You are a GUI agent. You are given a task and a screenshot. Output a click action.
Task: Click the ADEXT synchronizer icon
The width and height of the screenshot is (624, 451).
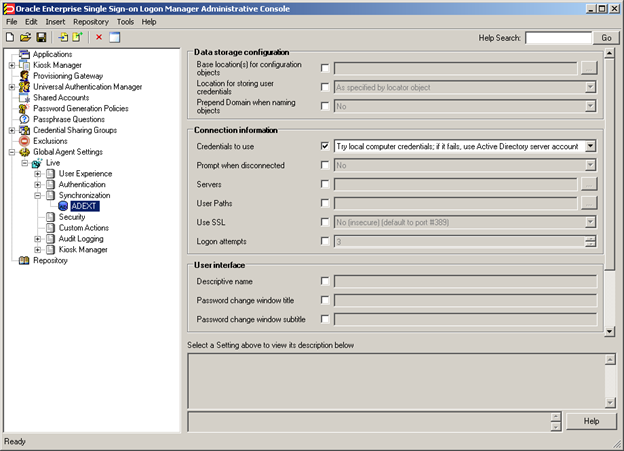click(63, 206)
